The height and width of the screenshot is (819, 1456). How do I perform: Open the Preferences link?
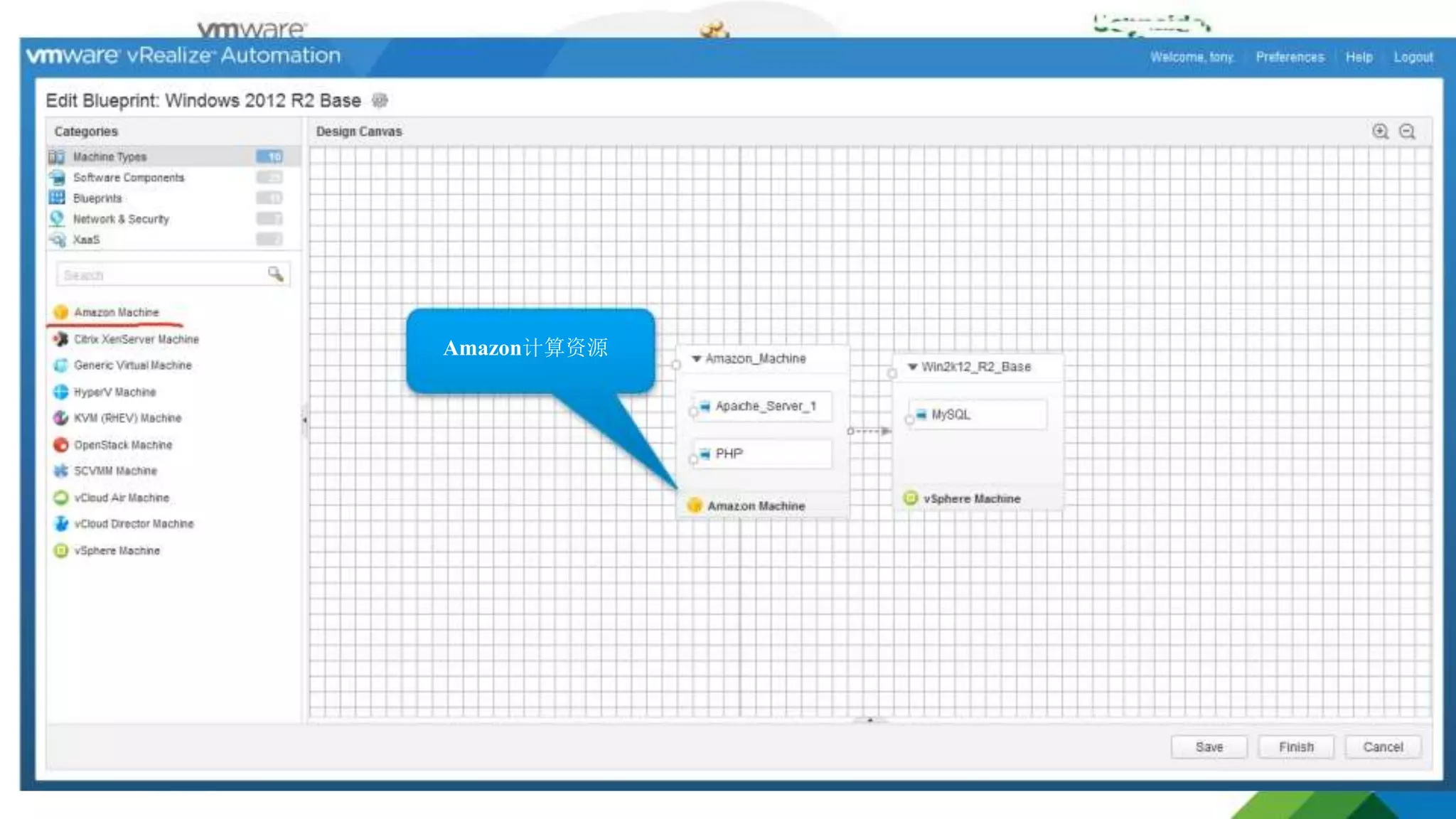point(1290,57)
